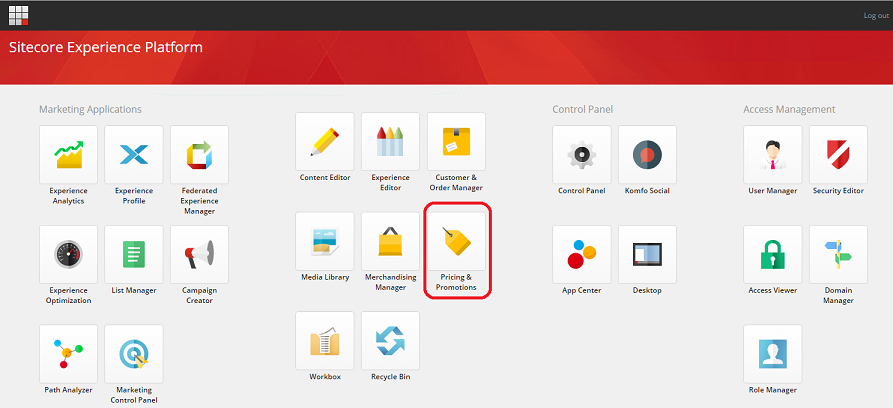Open the Path Analyzer tile
Image resolution: width=893 pixels, height=408 pixels.
coord(68,354)
